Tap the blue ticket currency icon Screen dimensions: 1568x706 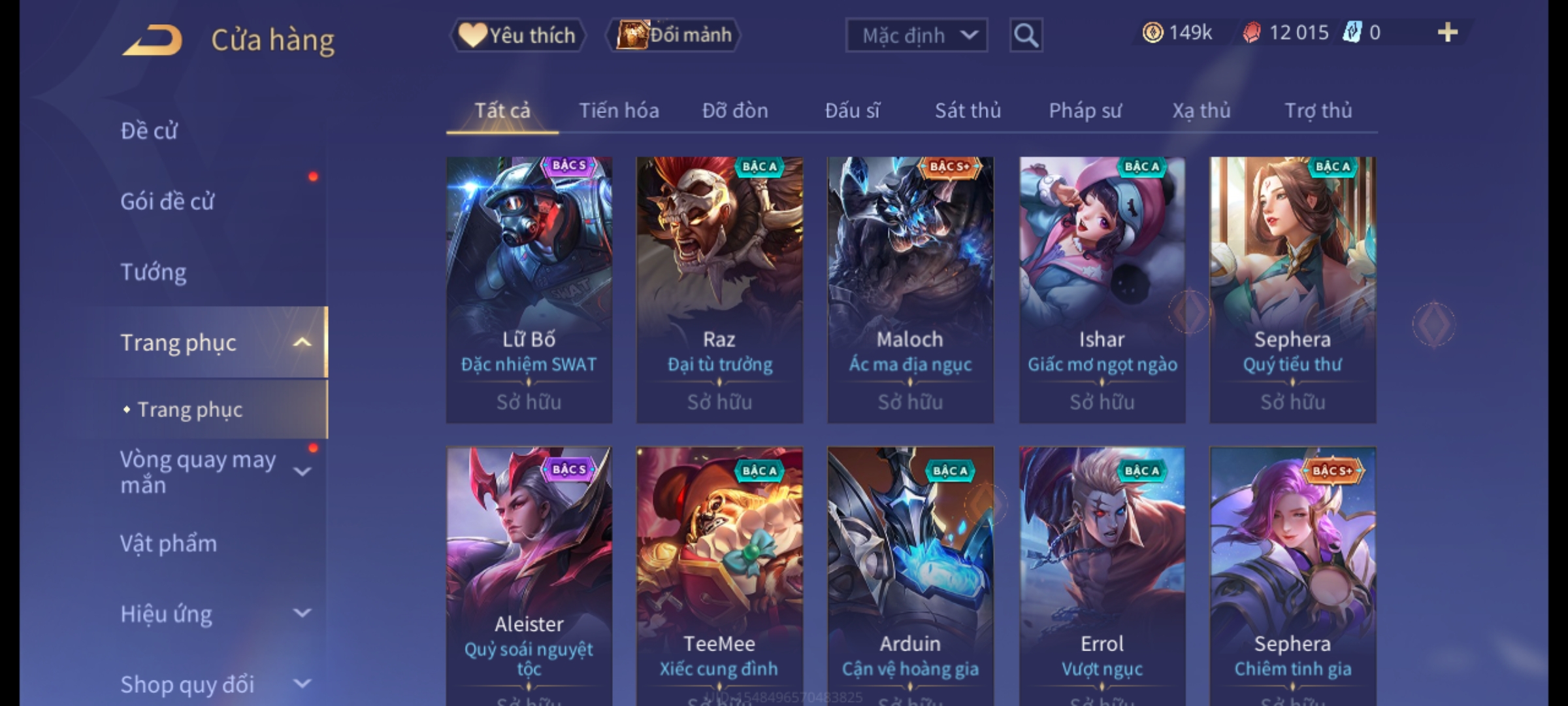coord(1351,33)
